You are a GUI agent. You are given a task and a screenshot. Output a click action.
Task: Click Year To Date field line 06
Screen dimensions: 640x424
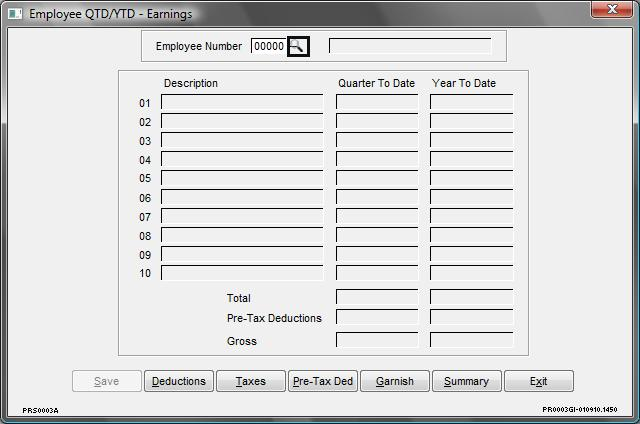471,197
